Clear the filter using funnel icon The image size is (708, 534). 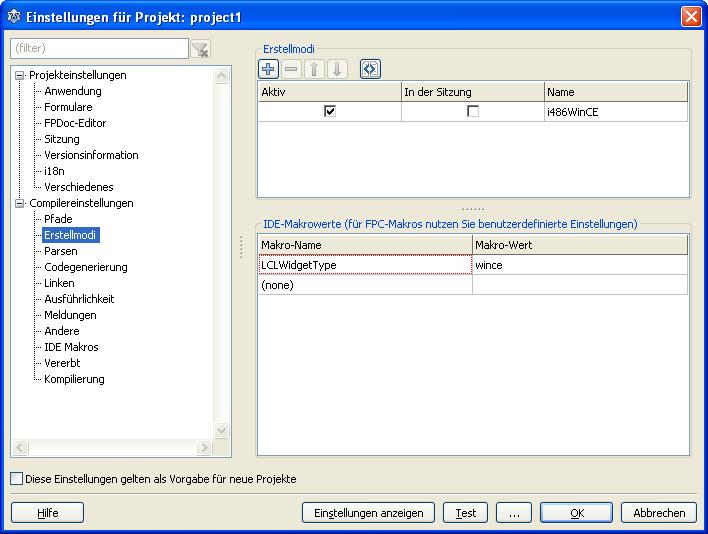click(x=200, y=49)
